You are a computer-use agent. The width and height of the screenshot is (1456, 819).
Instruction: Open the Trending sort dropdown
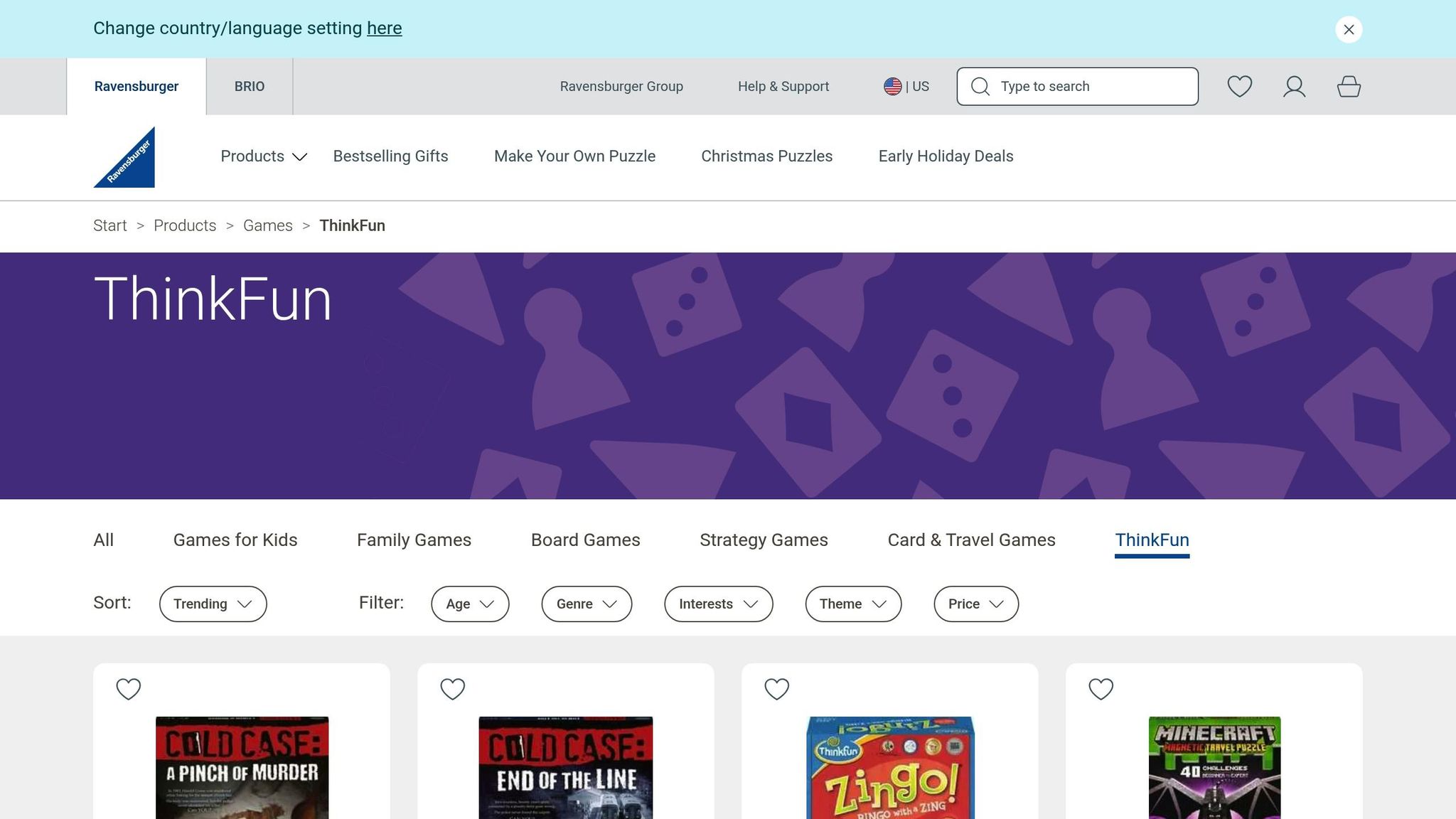[213, 604]
